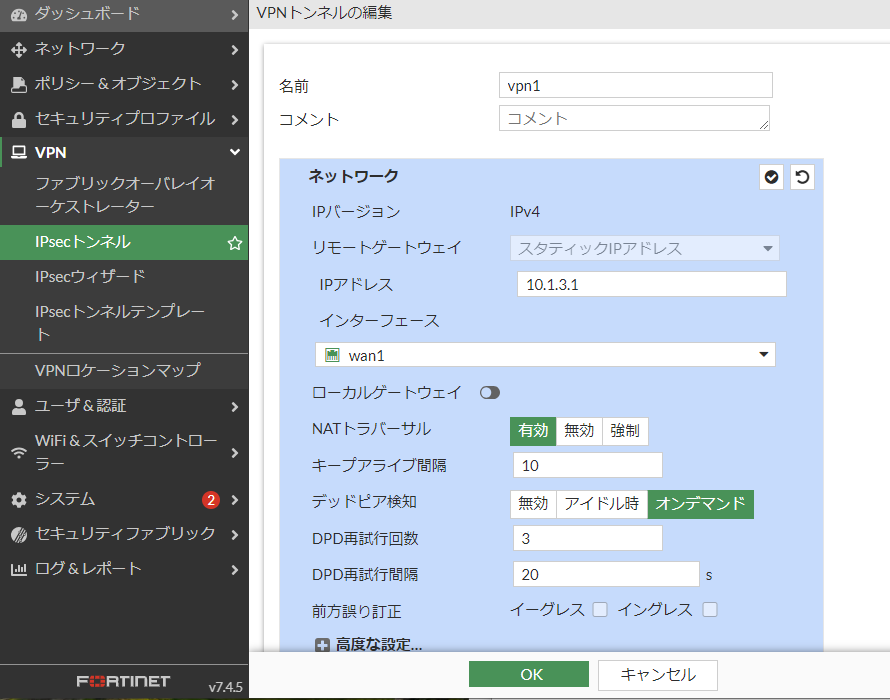Viewport: 890px width, 700px height.
Task: Expand the セキュリティプロファイル chevron
Action: 234,119
